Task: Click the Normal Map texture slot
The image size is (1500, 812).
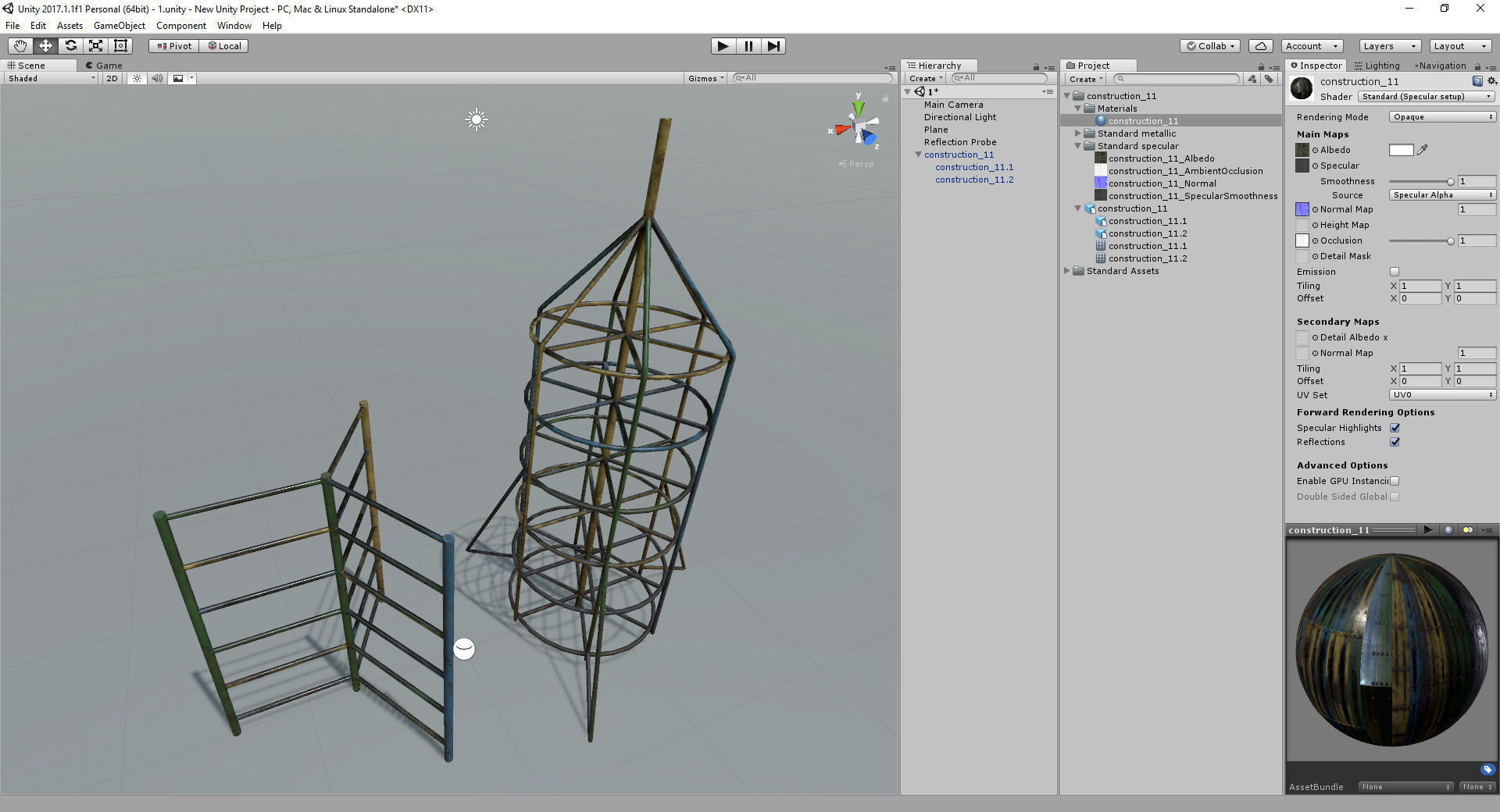Action: tap(1302, 209)
